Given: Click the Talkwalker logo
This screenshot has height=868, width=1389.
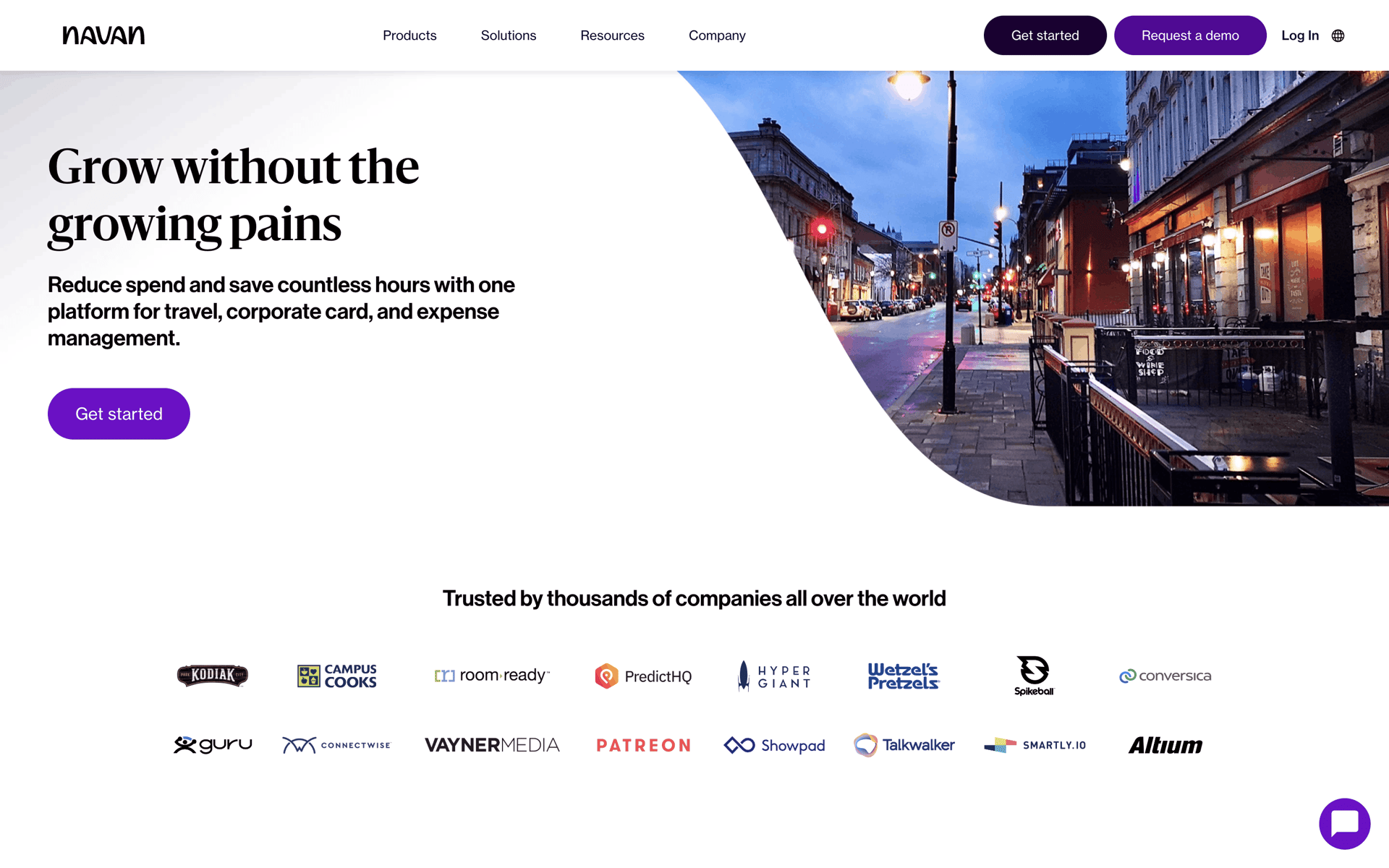Looking at the screenshot, I should 904,745.
